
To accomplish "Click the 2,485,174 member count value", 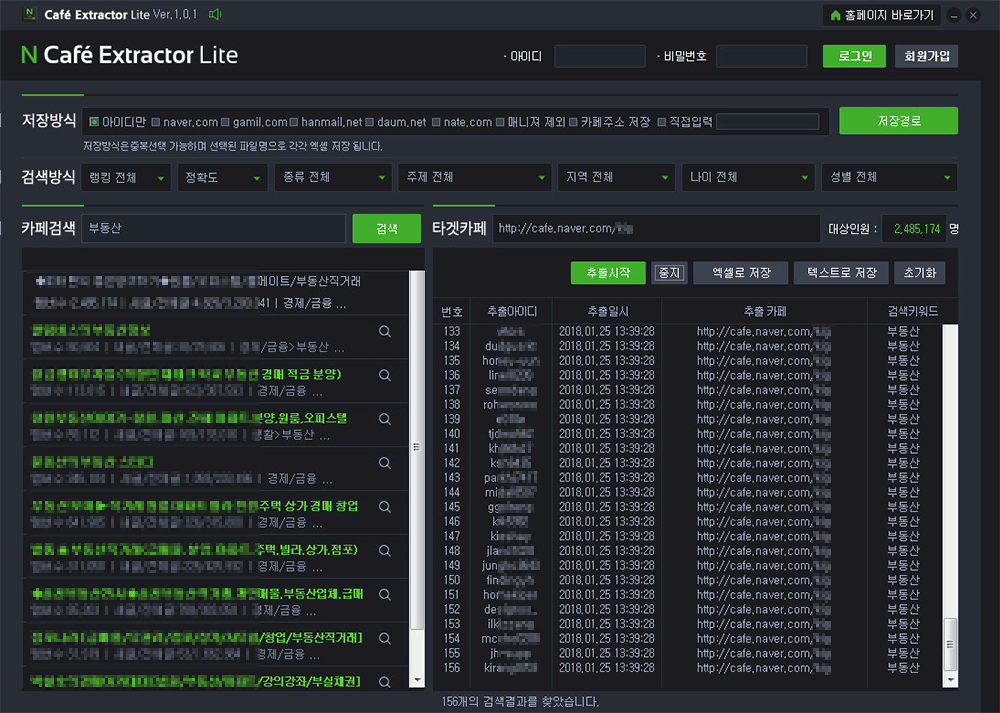I will pyautogui.click(x=916, y=228).
